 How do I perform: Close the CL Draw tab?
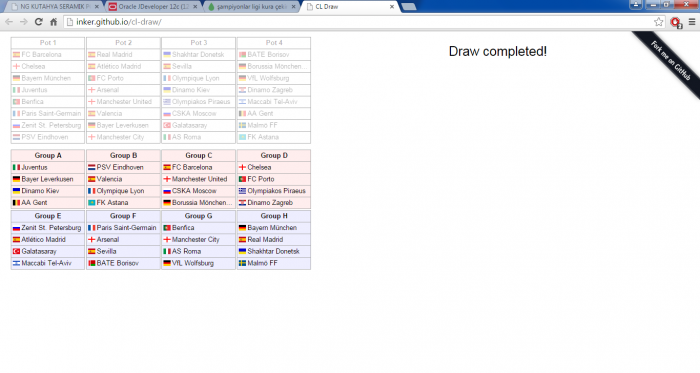(x=392, y=7)
